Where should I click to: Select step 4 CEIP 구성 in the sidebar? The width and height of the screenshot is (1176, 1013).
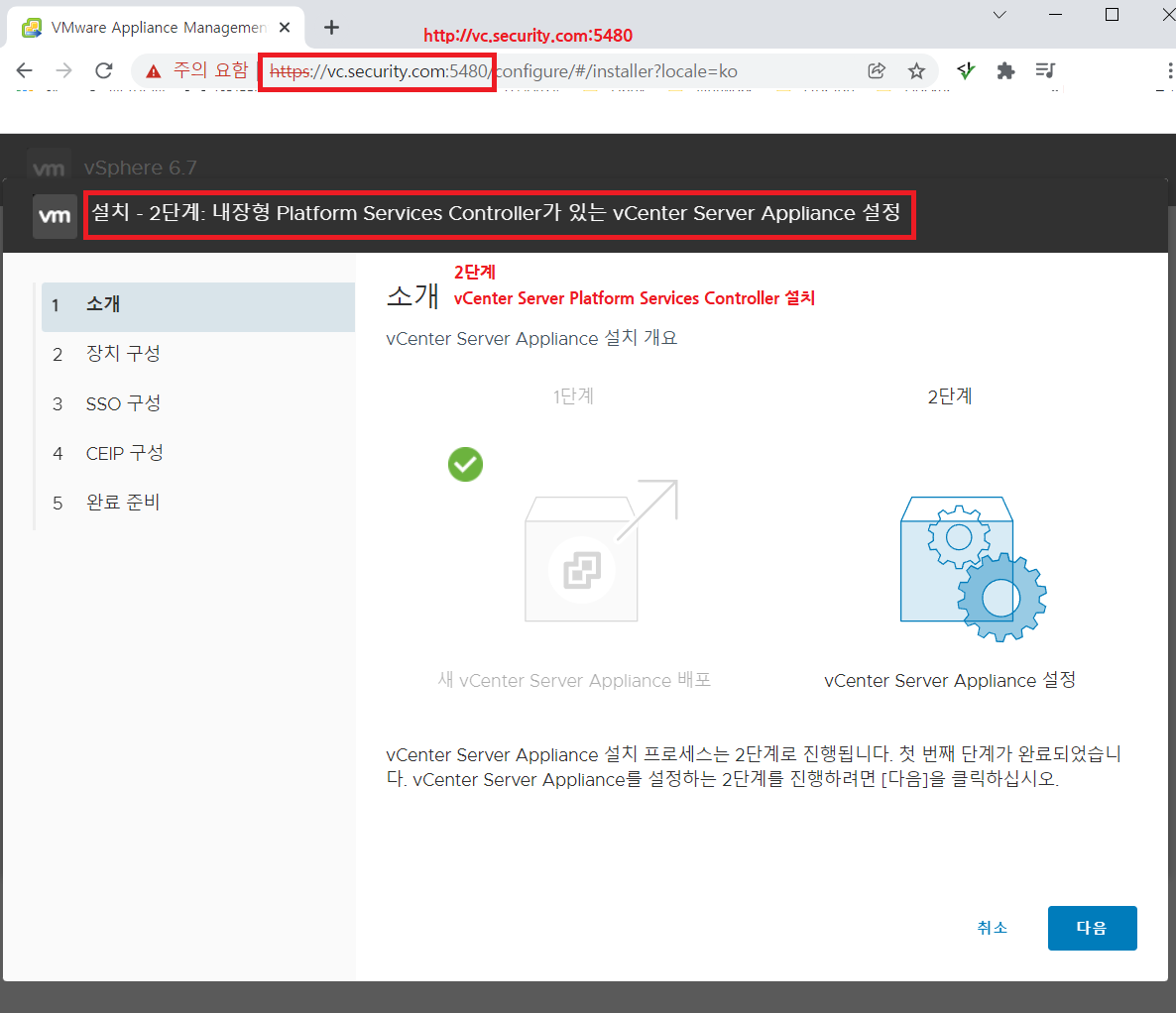click(198, 454)
